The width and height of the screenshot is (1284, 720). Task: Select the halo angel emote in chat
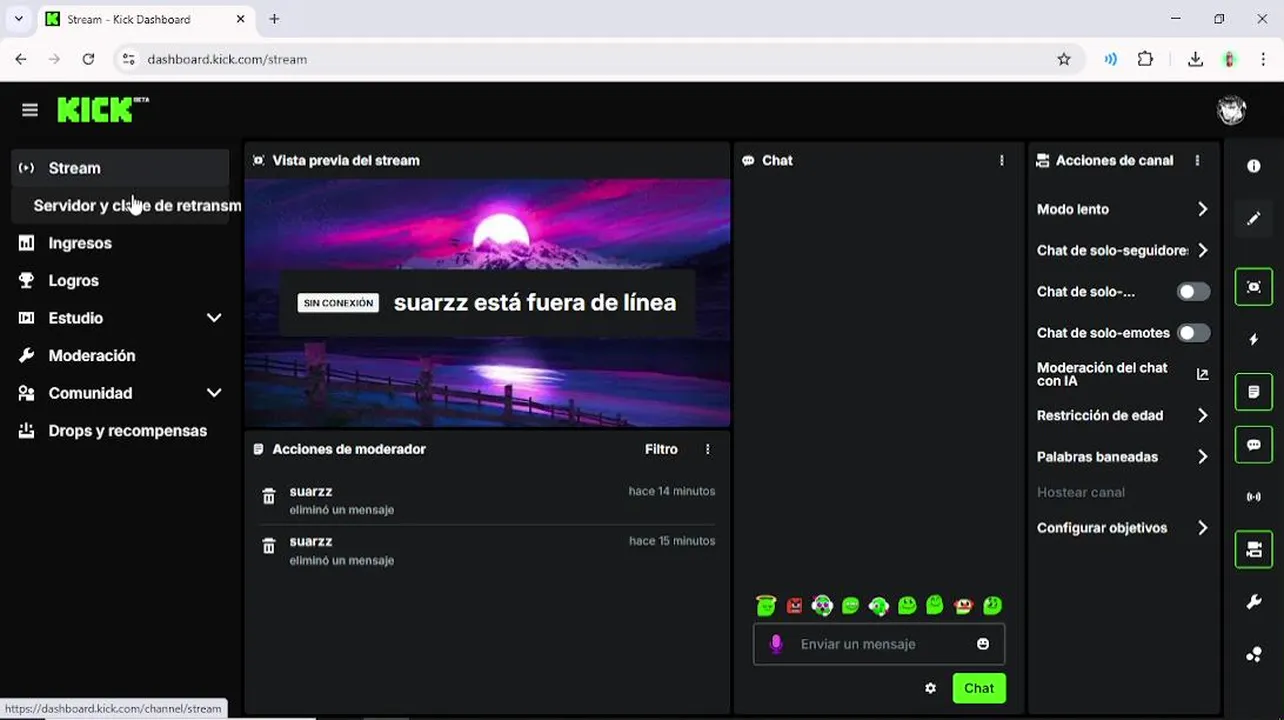point(766,605)
